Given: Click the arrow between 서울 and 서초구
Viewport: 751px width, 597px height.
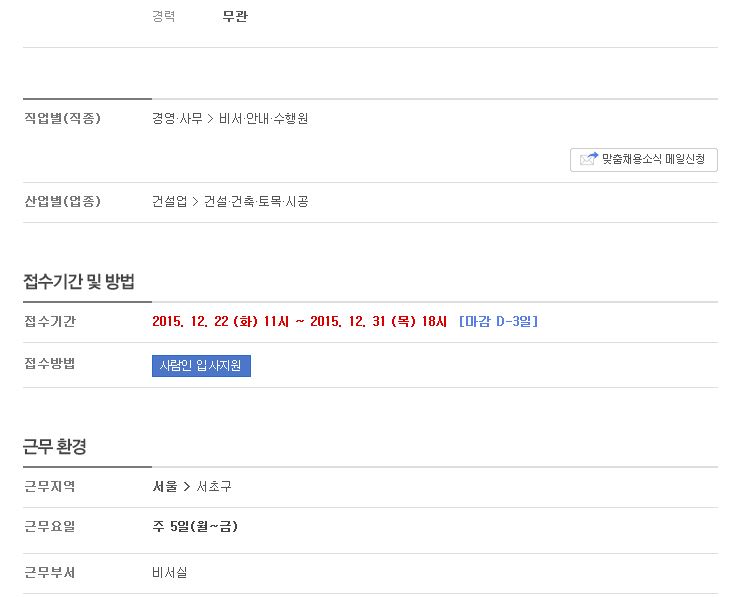Looking at the screenshot, I should coord(187,487).
